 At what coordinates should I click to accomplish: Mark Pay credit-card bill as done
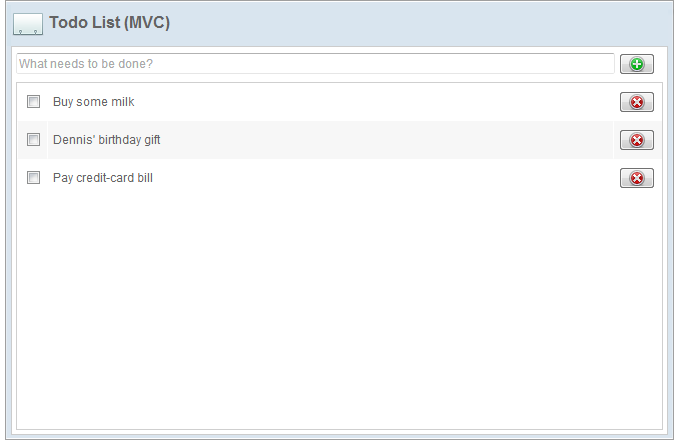pyautogui.click(x=33, y=178)
